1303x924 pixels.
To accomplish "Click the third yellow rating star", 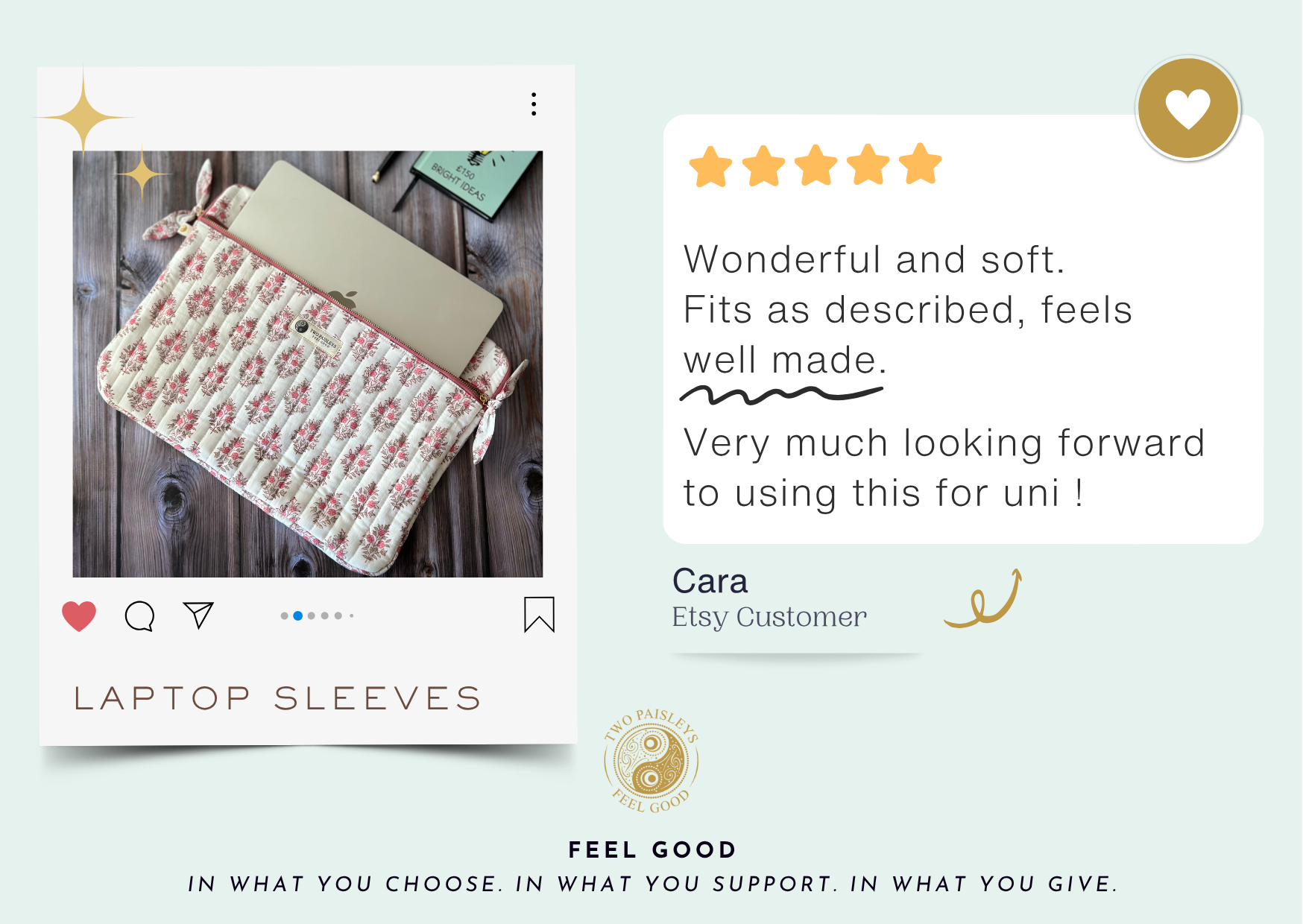I will 816,165.
